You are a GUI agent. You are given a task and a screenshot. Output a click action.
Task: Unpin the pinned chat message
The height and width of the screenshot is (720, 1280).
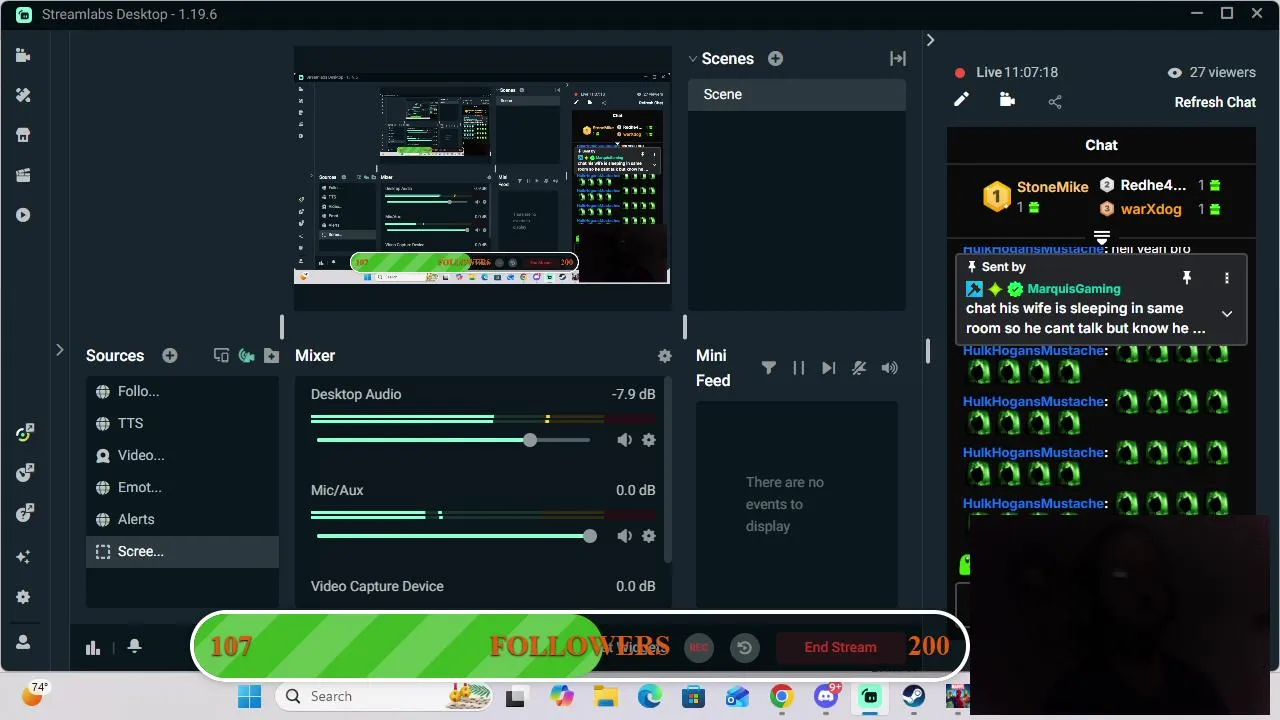click(x=1187, y=278)
